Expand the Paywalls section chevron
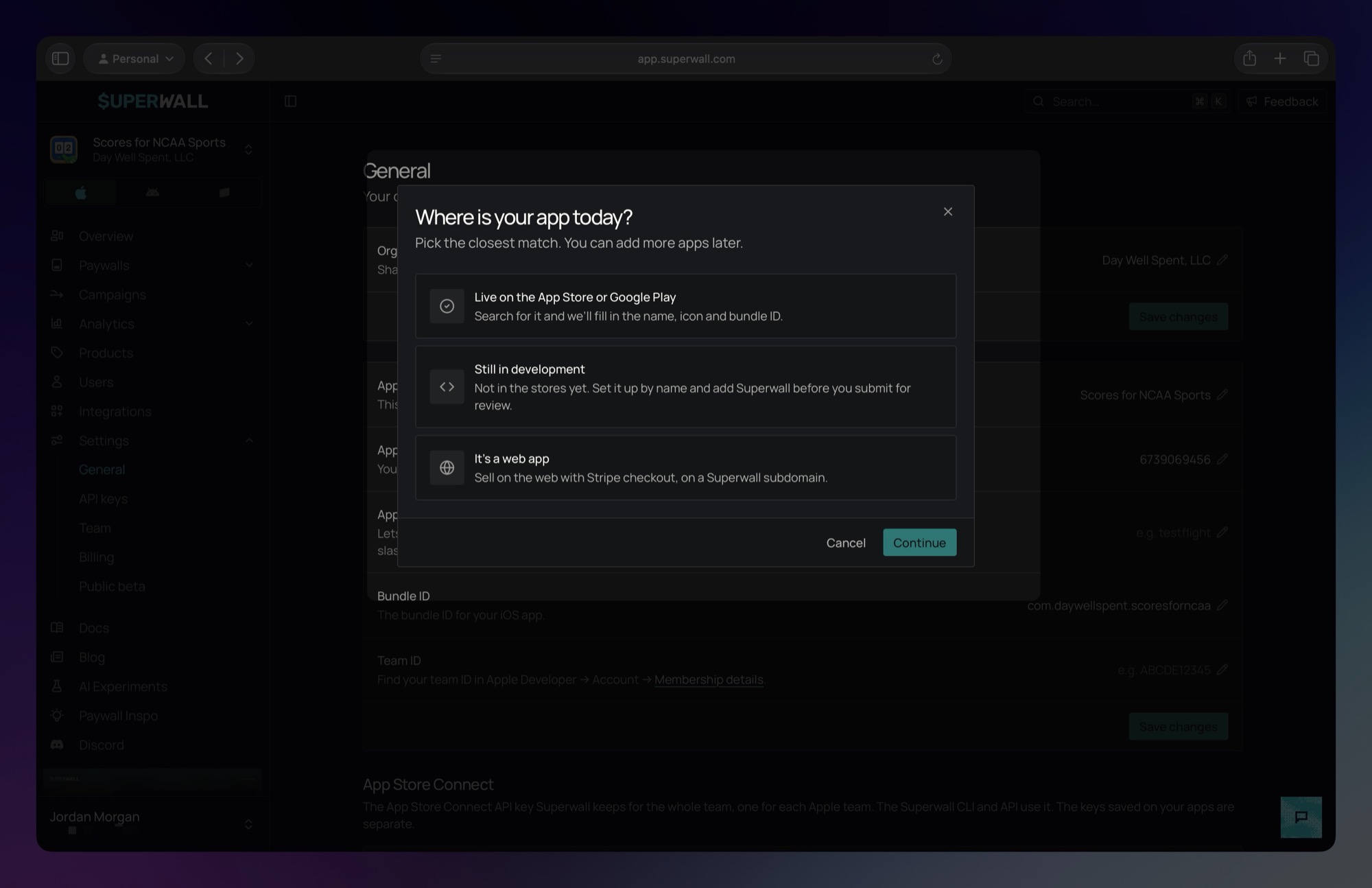 coord(249,265)
